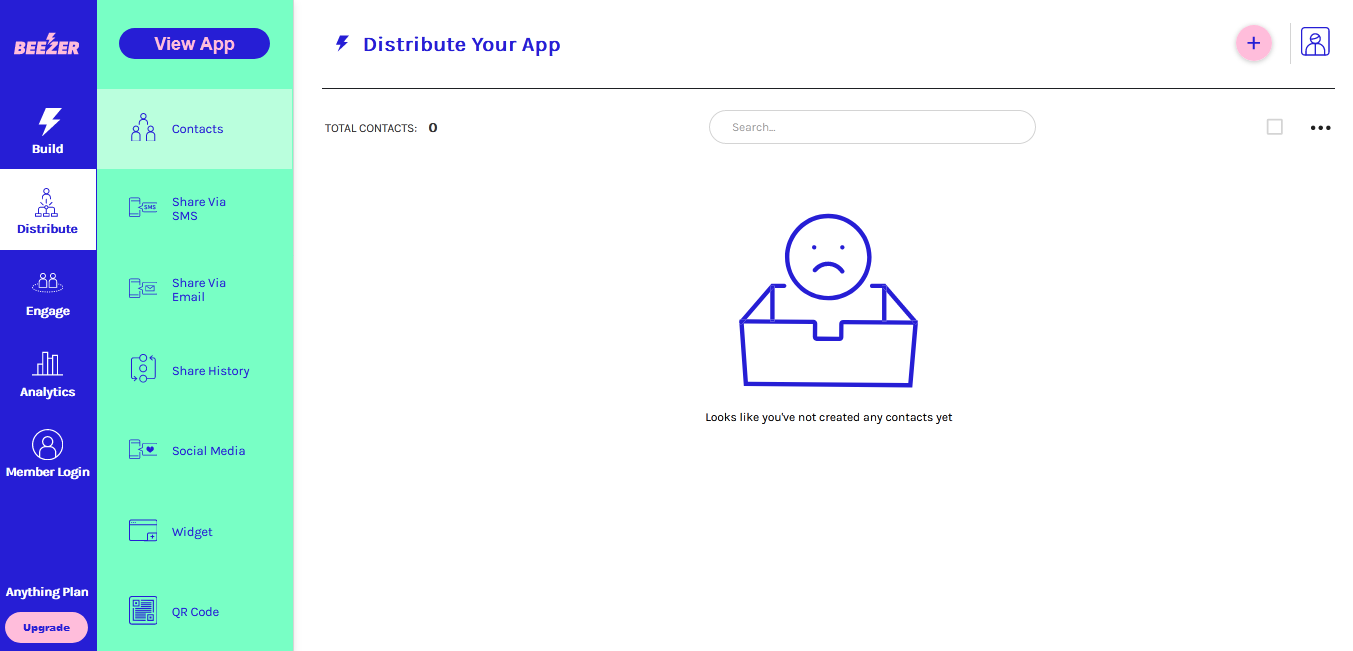This screenshot has height=651, width=1353.
Task: Go to the Member Login section
Action: [x=48, y=455]
